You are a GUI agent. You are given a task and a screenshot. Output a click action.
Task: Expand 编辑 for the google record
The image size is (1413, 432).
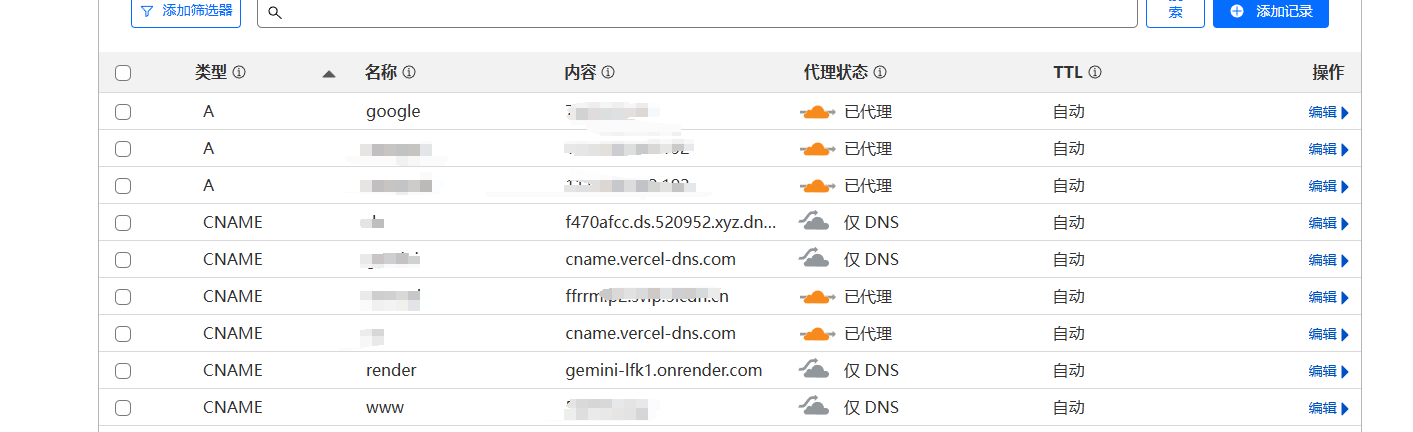point(1329,112)
